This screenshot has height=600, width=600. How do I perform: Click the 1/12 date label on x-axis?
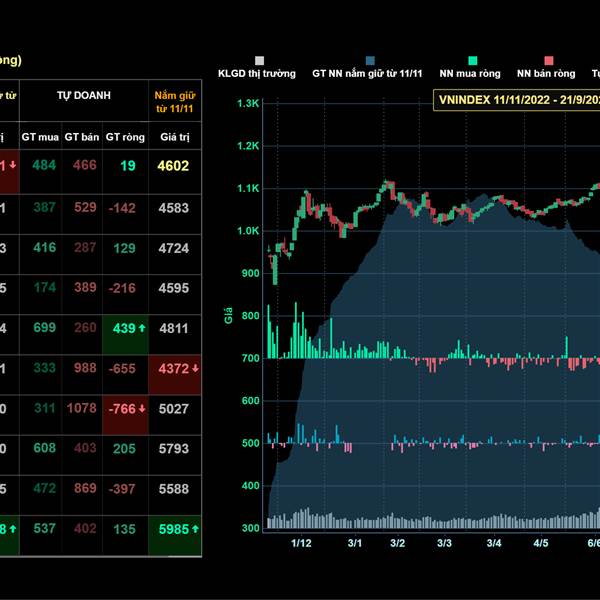[301, 543]
